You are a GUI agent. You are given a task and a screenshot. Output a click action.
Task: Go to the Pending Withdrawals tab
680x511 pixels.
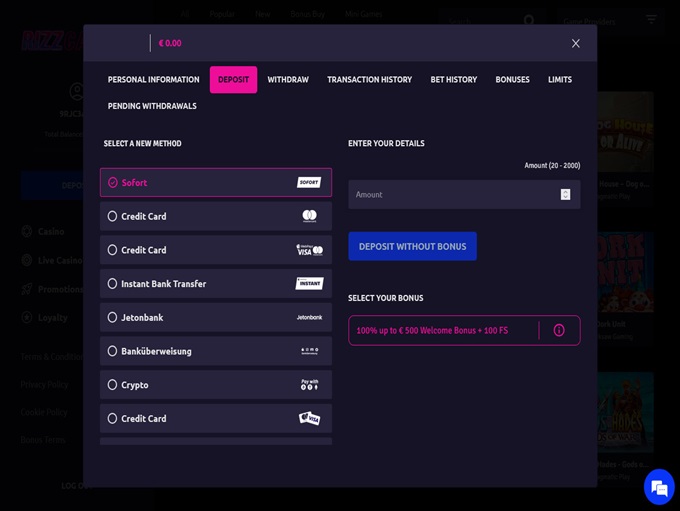point(152,106)
